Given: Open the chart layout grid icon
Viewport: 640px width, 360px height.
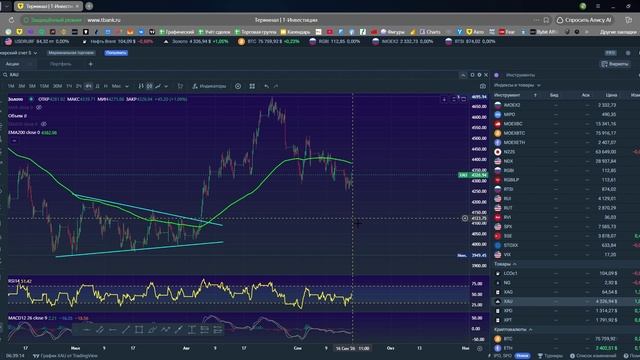Looking at the screenshot, I should [252, 86].
